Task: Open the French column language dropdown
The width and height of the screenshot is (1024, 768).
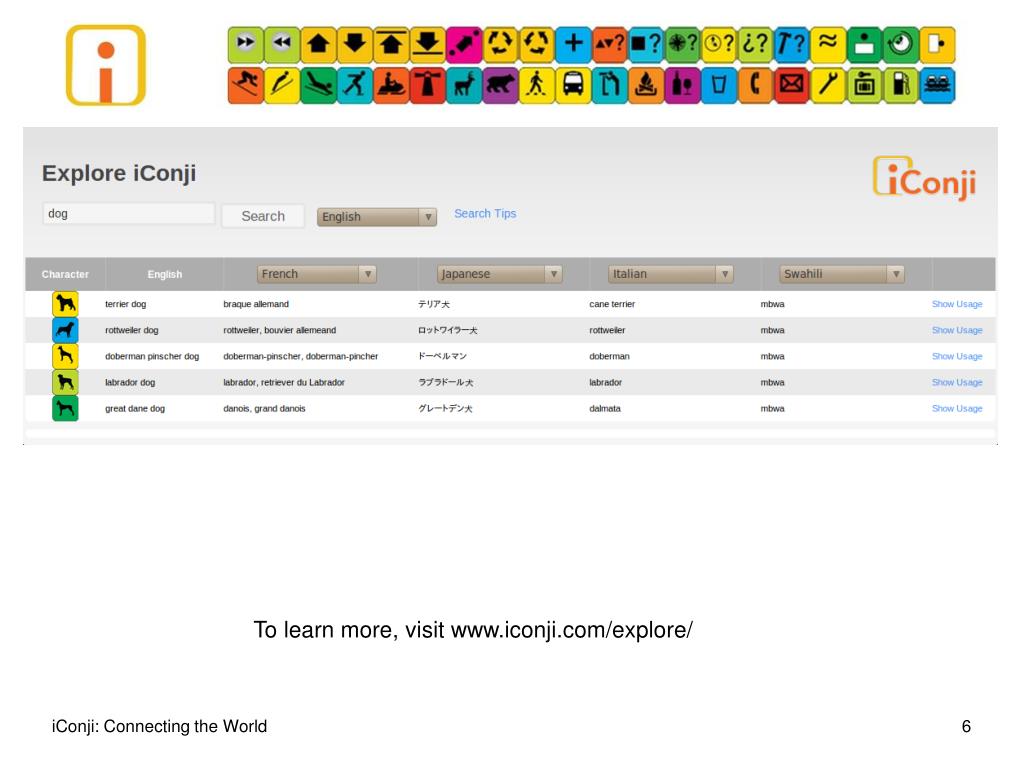Action: 316,274
